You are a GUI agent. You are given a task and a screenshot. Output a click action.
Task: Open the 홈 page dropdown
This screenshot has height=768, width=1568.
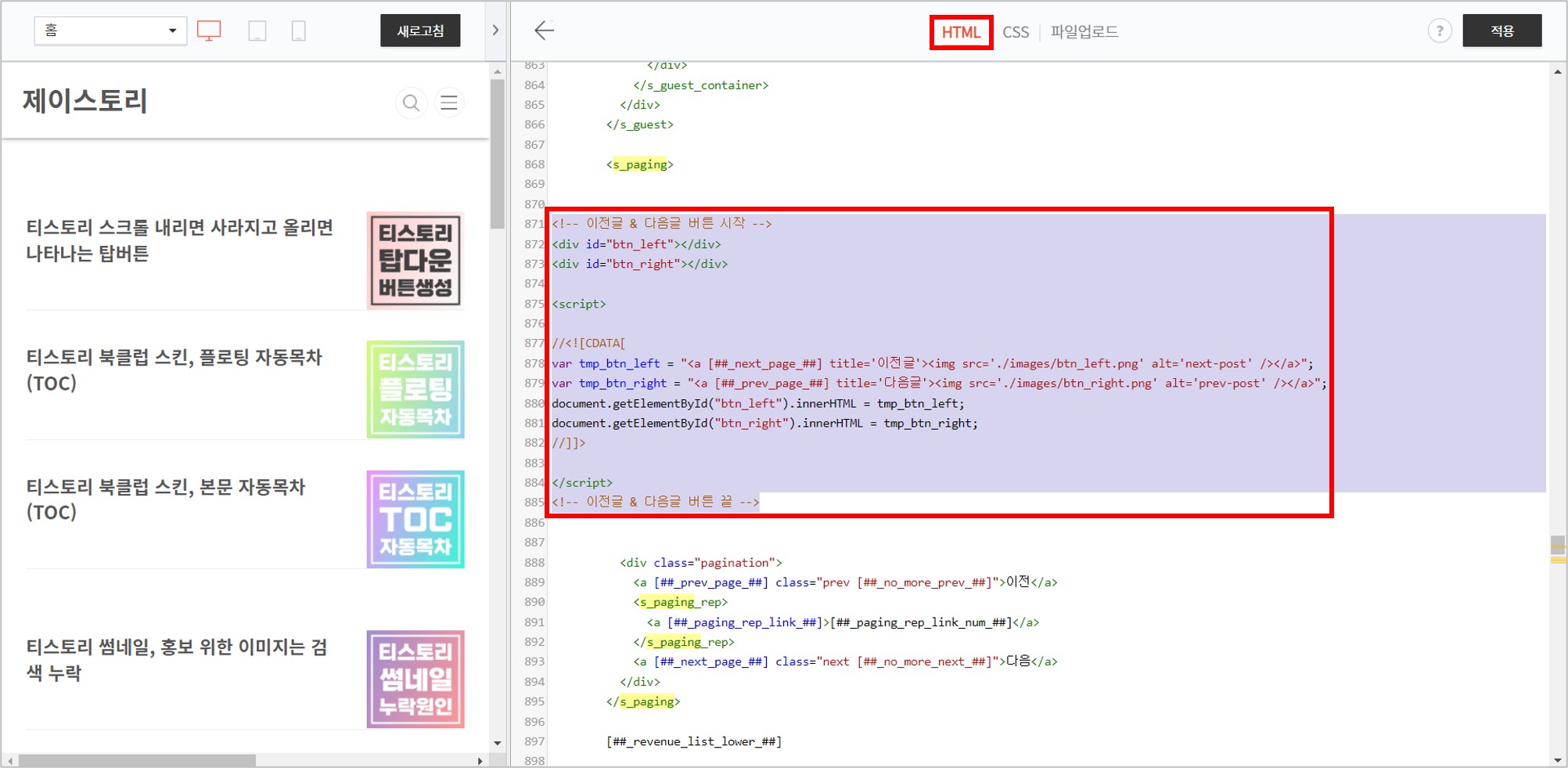pos(110,31)
